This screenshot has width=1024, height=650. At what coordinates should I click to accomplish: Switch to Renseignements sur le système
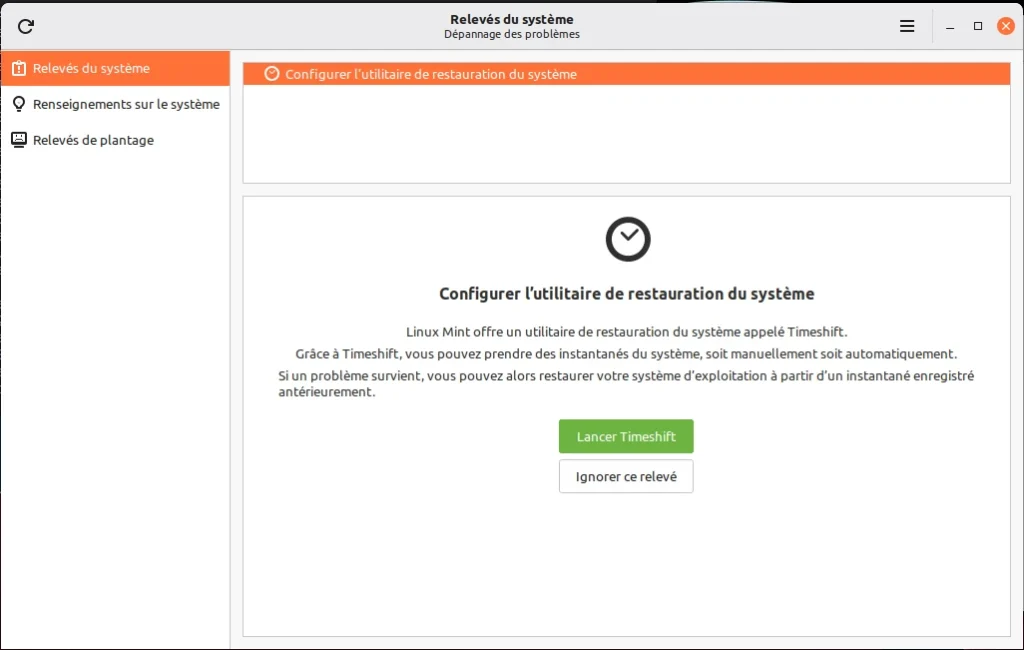pyautogui.click(x=125, y=104)
